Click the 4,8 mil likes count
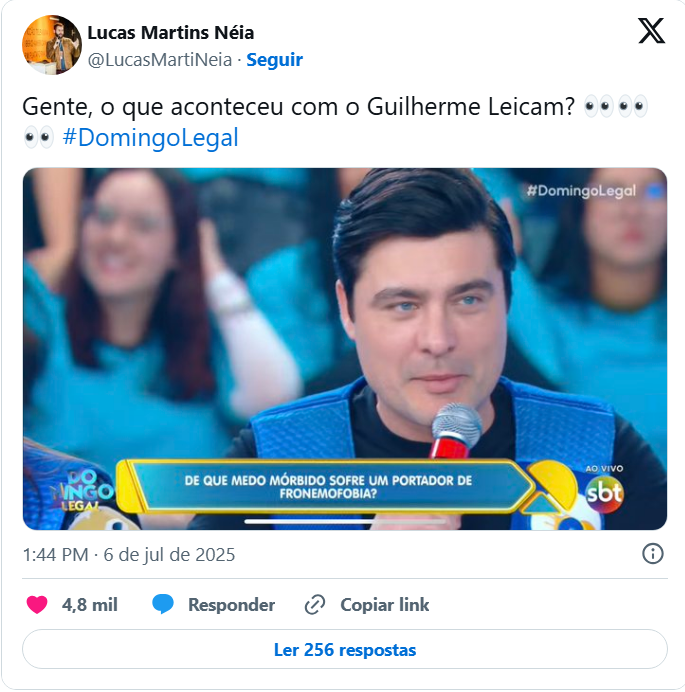The height and width of the screenshot is (692, 685). [90, 605]
